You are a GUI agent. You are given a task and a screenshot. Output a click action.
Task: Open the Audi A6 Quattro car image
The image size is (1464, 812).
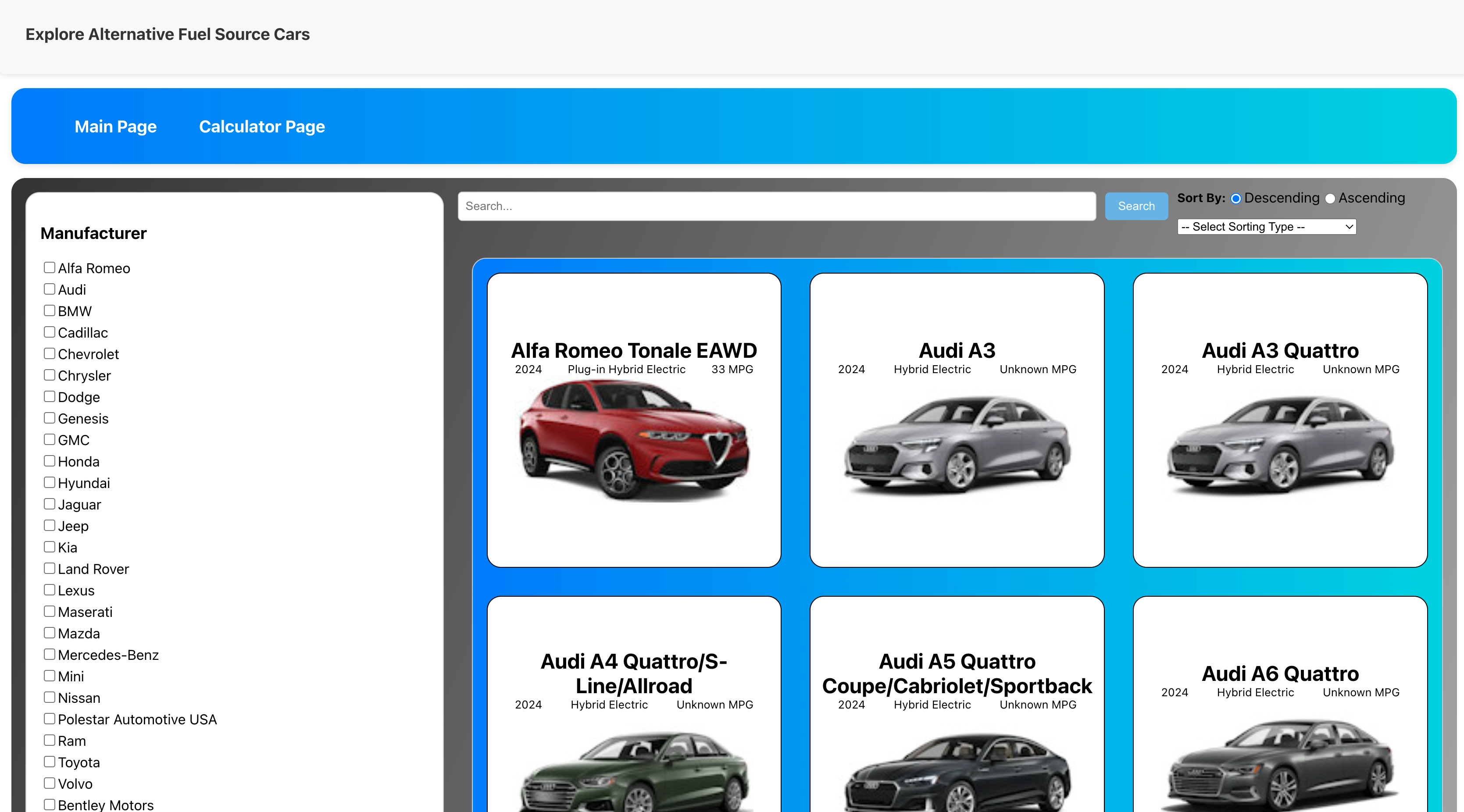pyautogui.click(x=1280, y=764)
